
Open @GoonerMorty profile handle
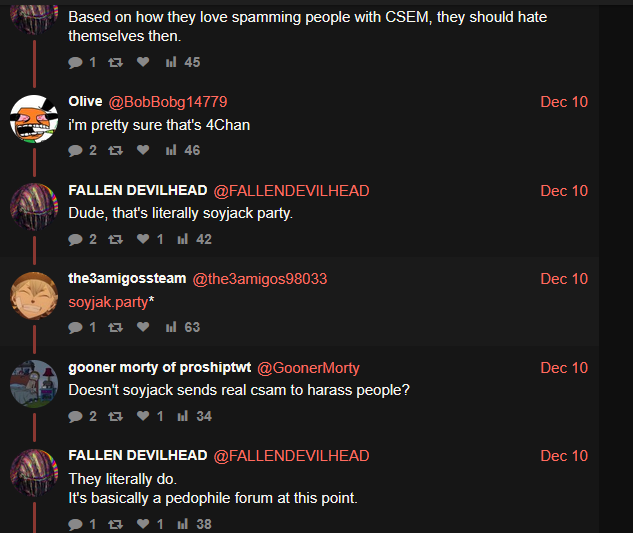[308, 368]
